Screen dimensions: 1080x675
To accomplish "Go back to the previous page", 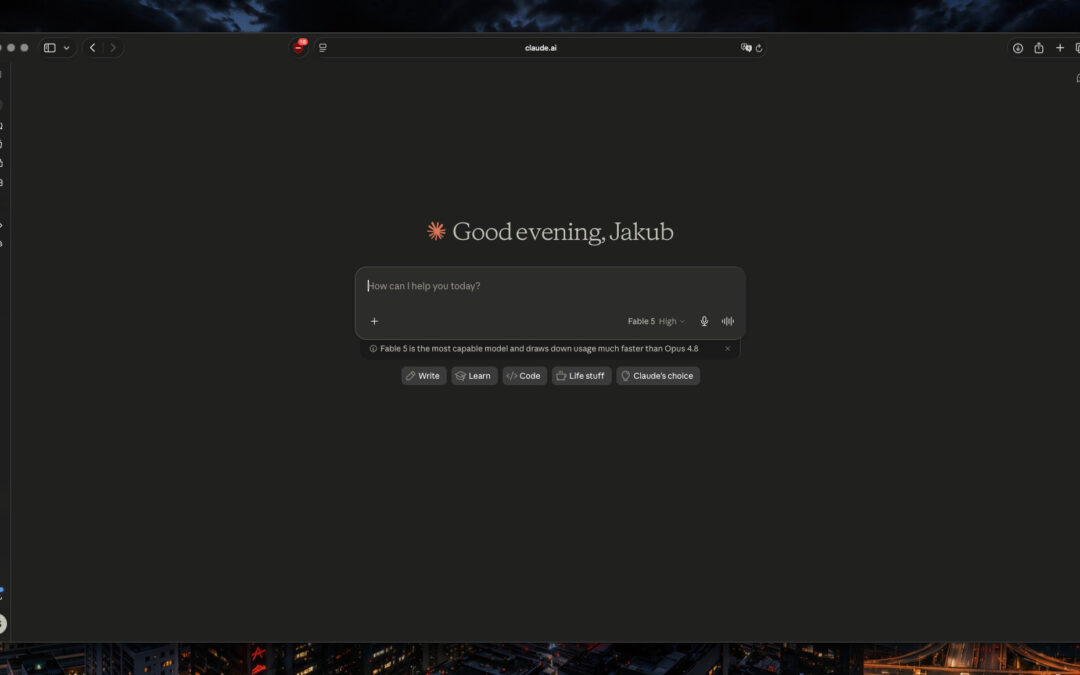I will pyautogui.click(x=92, y=48).
